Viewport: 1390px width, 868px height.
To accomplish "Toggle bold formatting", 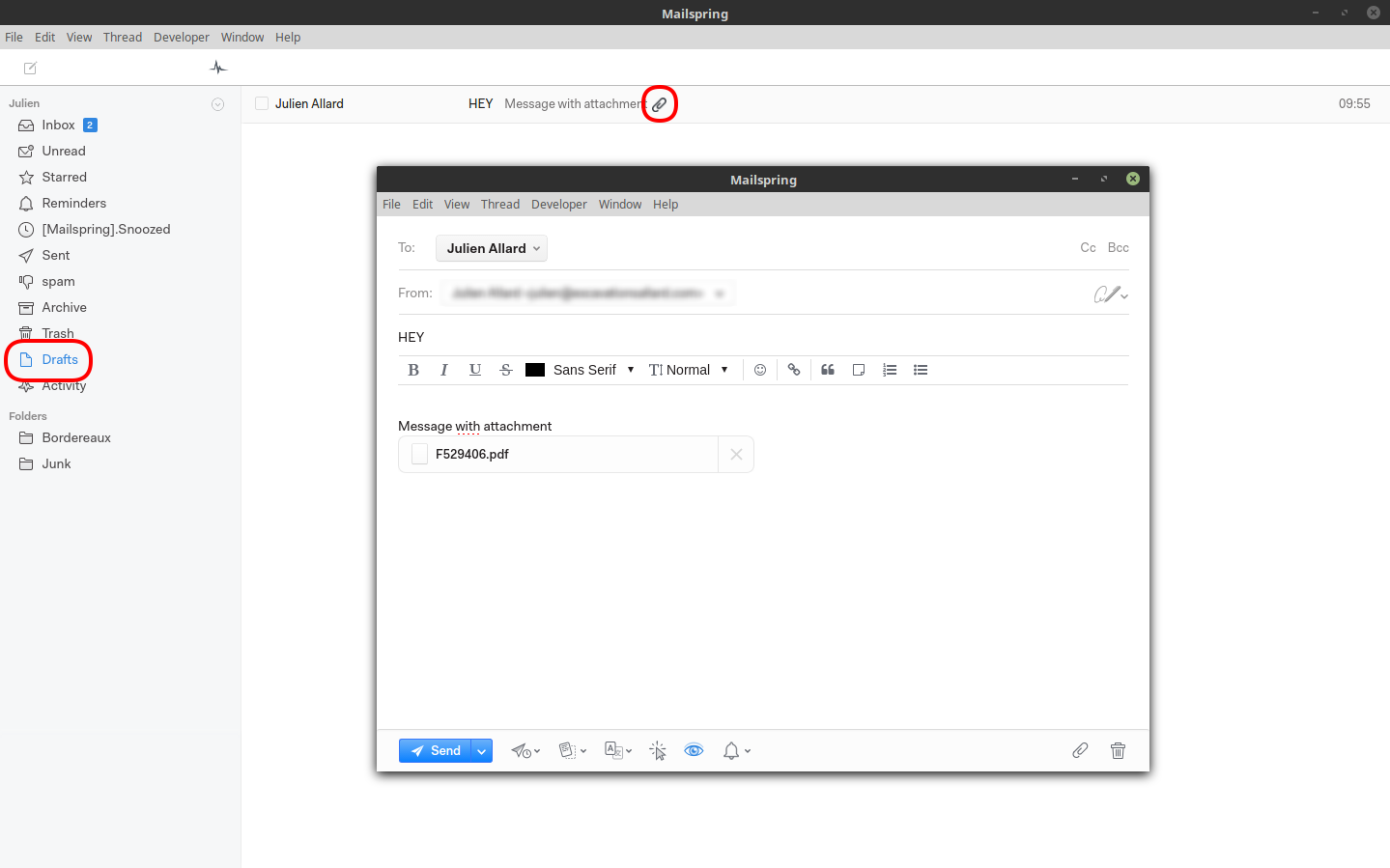I will click(x=413, y=370).
